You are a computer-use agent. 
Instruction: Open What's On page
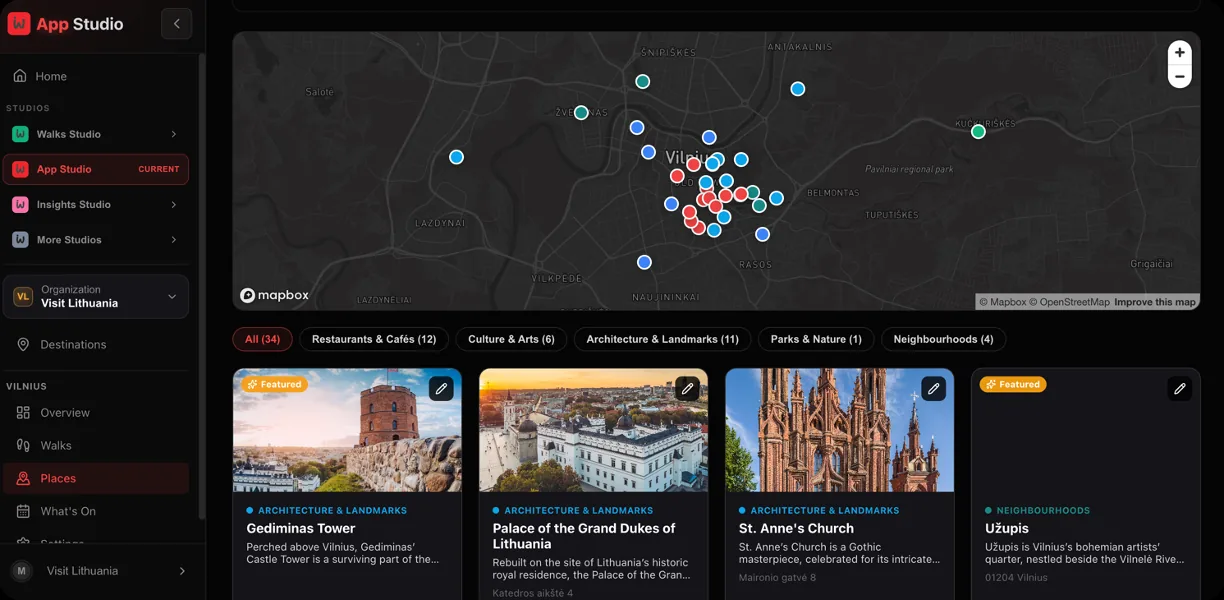click(x=96, y=511)
